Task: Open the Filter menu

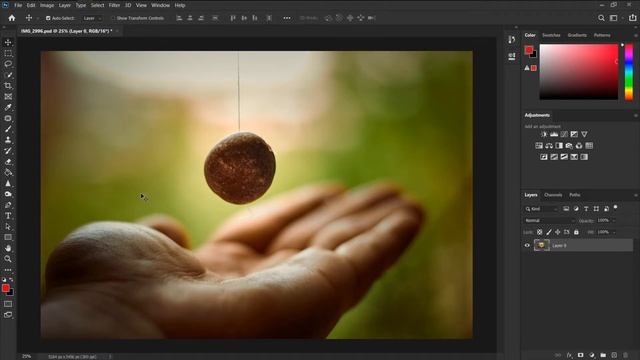Action: coord(114,5)
